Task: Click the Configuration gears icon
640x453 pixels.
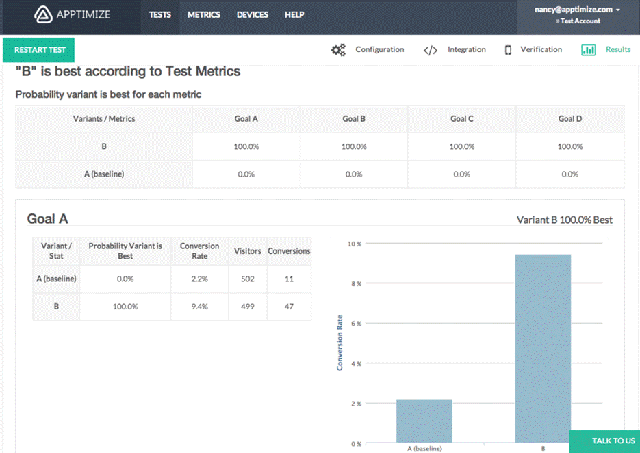Action: [x=338, y=49]
